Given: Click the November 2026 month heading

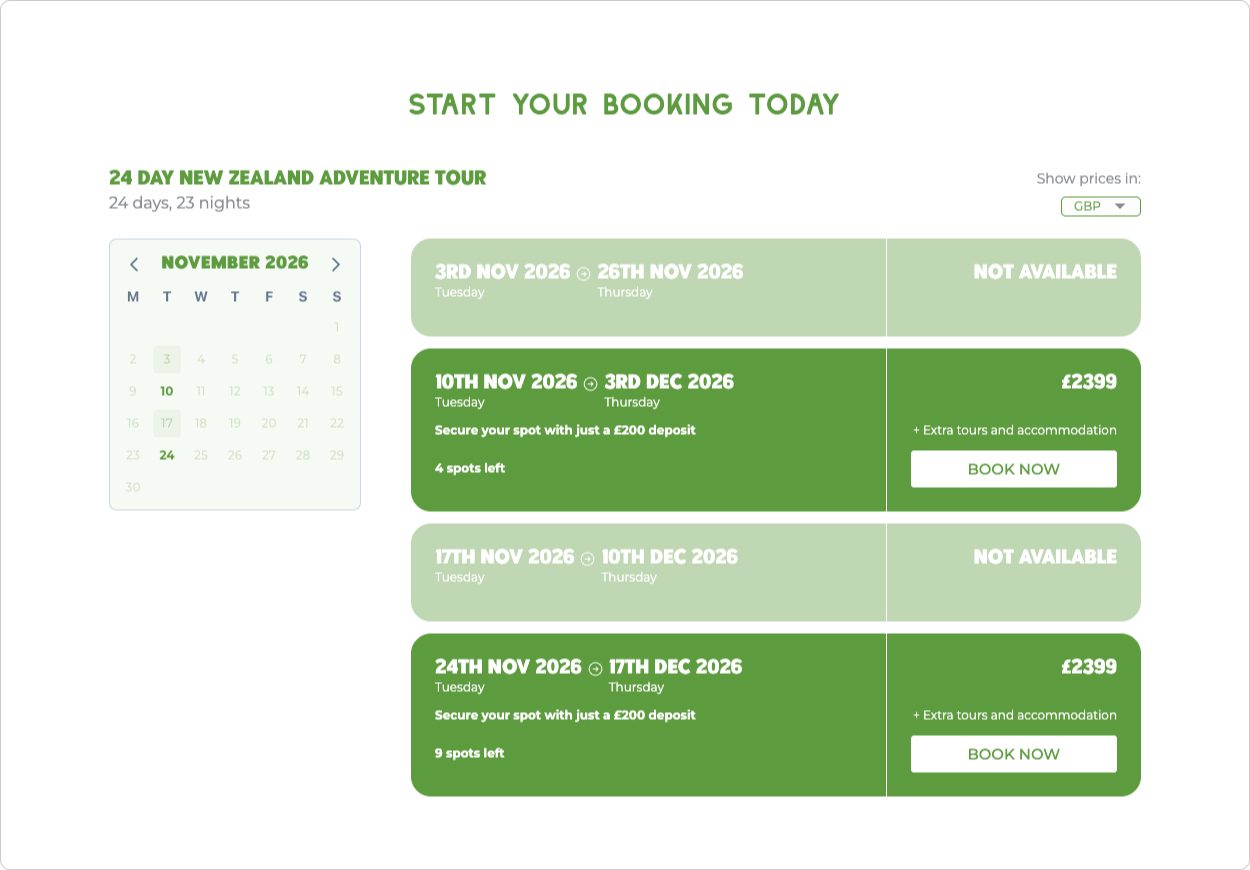Looking at the screenshot, I should coord(235,263).
